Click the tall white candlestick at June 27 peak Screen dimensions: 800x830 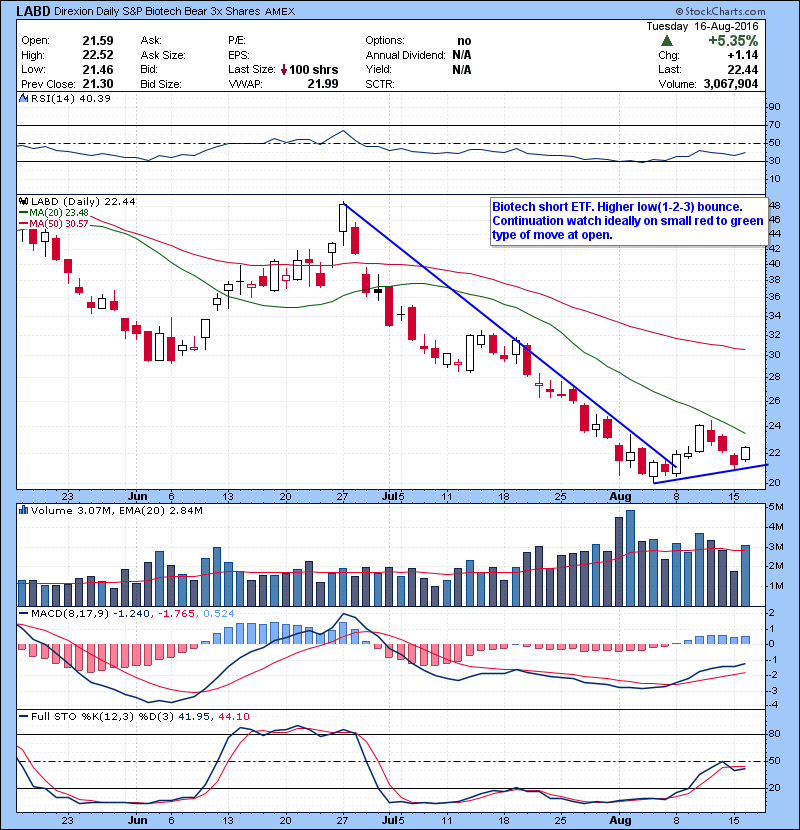(x=343, y=218)
